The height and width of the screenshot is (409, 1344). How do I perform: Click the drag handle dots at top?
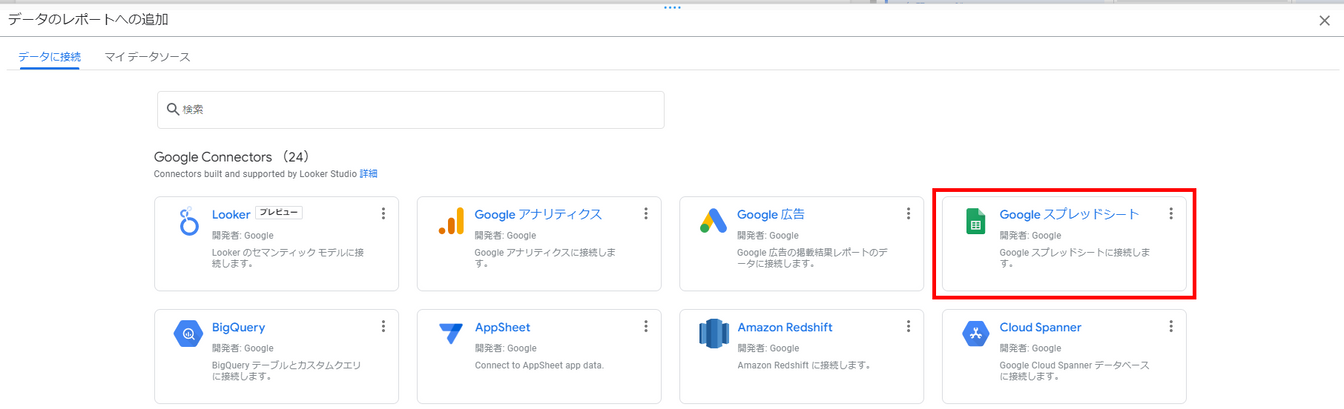tap(672, 7)
